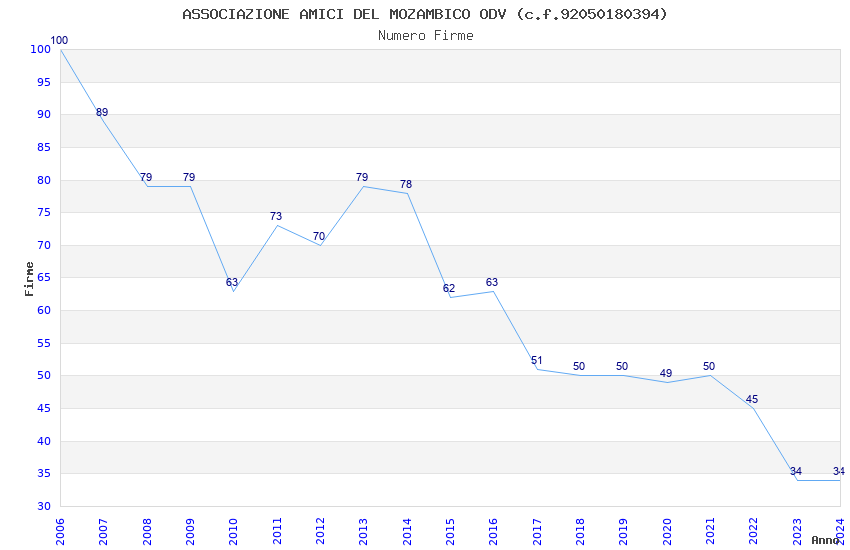Click the 2008 year label

[x=147, y=532]
